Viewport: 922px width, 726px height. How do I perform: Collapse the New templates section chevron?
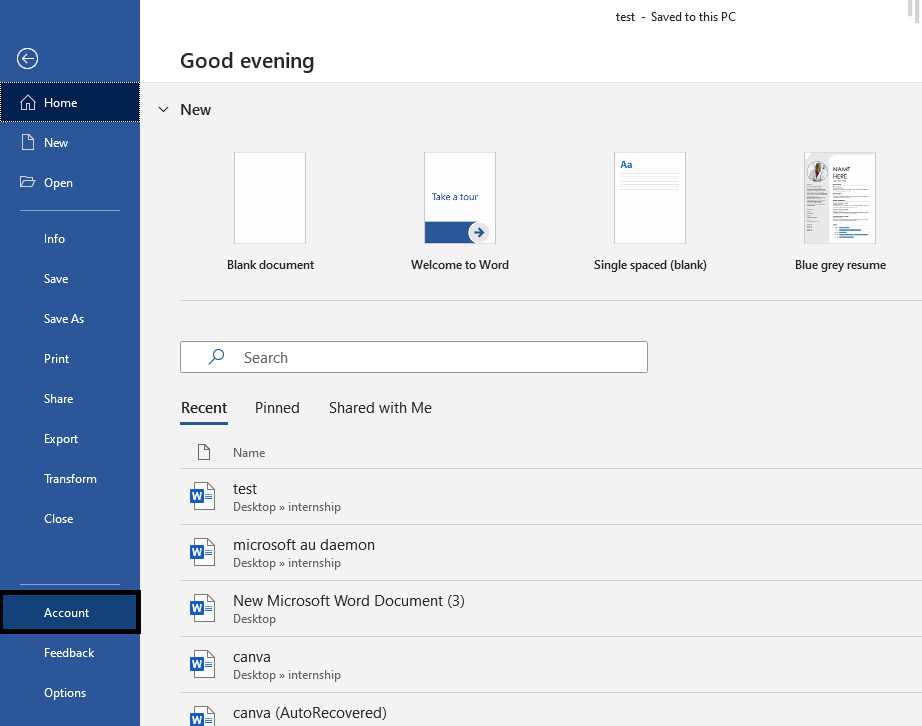click(163, 109)
